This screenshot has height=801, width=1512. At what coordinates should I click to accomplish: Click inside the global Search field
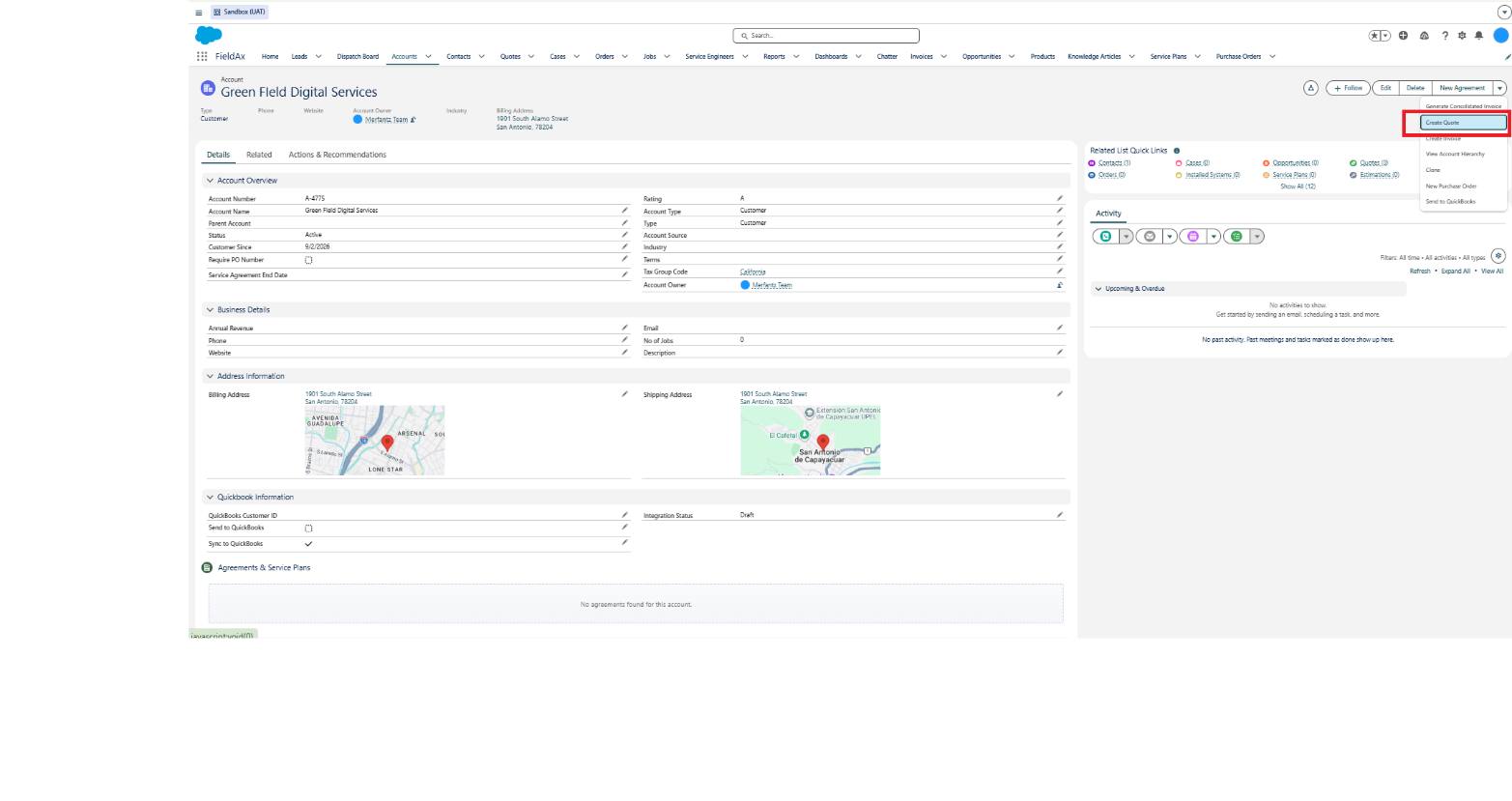pyautogui.click(x=826, y=36)
